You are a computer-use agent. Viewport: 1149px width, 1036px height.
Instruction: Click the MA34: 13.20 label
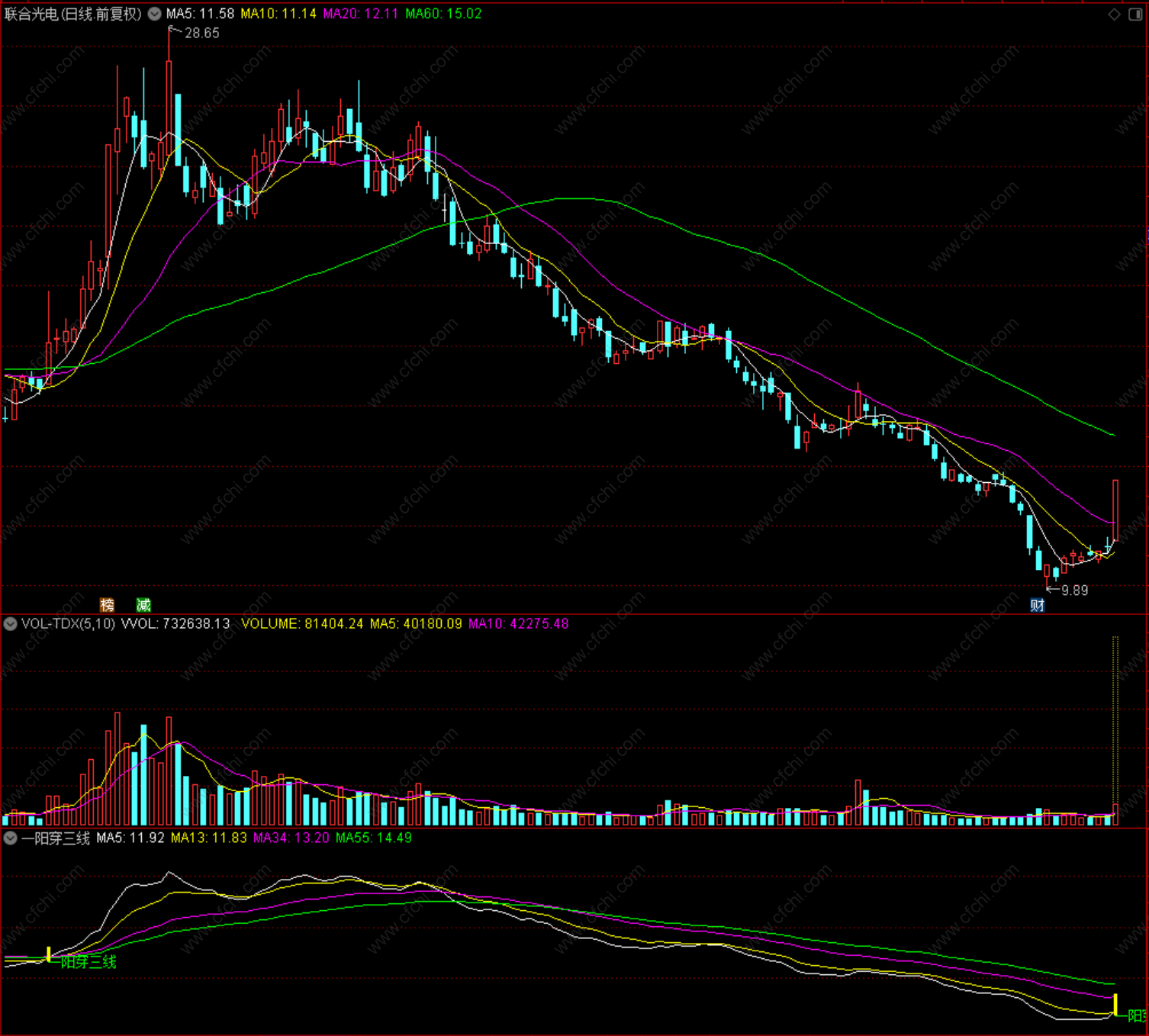291,838
